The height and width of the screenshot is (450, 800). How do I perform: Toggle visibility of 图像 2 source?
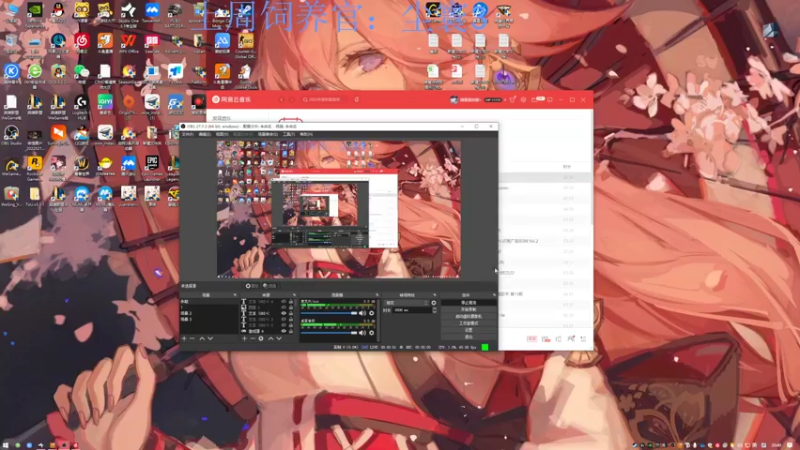284,307
